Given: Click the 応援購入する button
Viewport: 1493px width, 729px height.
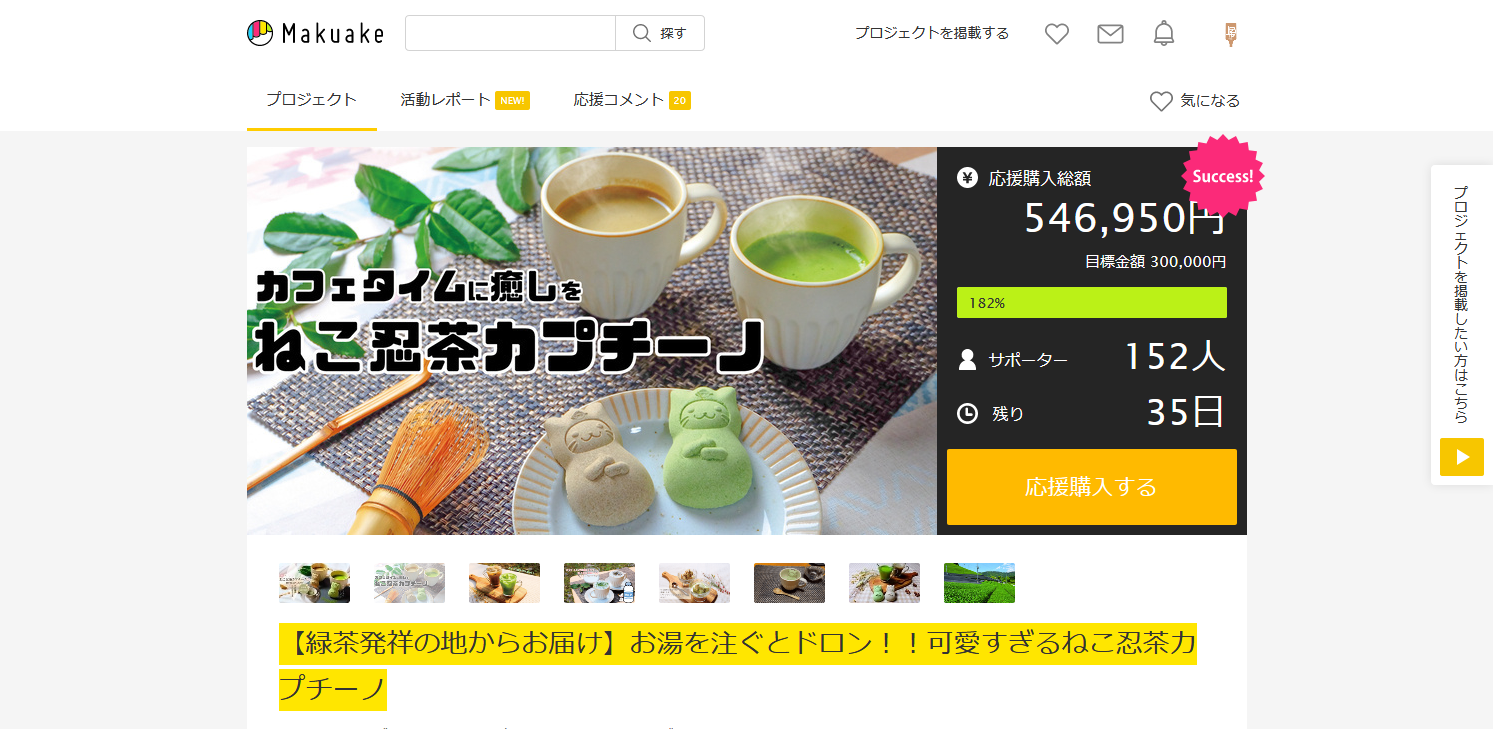Looking at the screenshot, I should coord(1091,487).
